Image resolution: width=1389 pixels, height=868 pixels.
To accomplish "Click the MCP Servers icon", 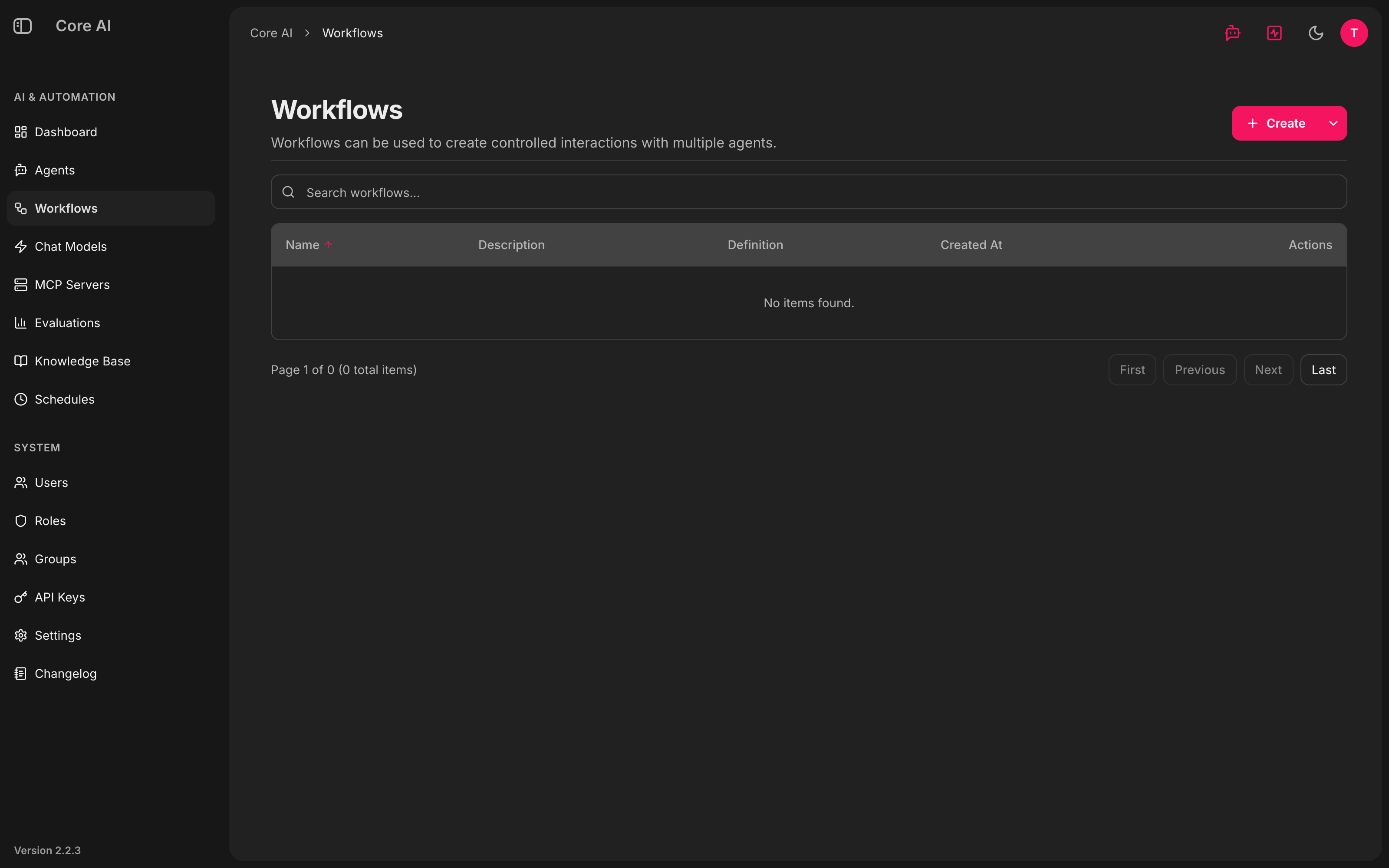I will coord(21,285).
